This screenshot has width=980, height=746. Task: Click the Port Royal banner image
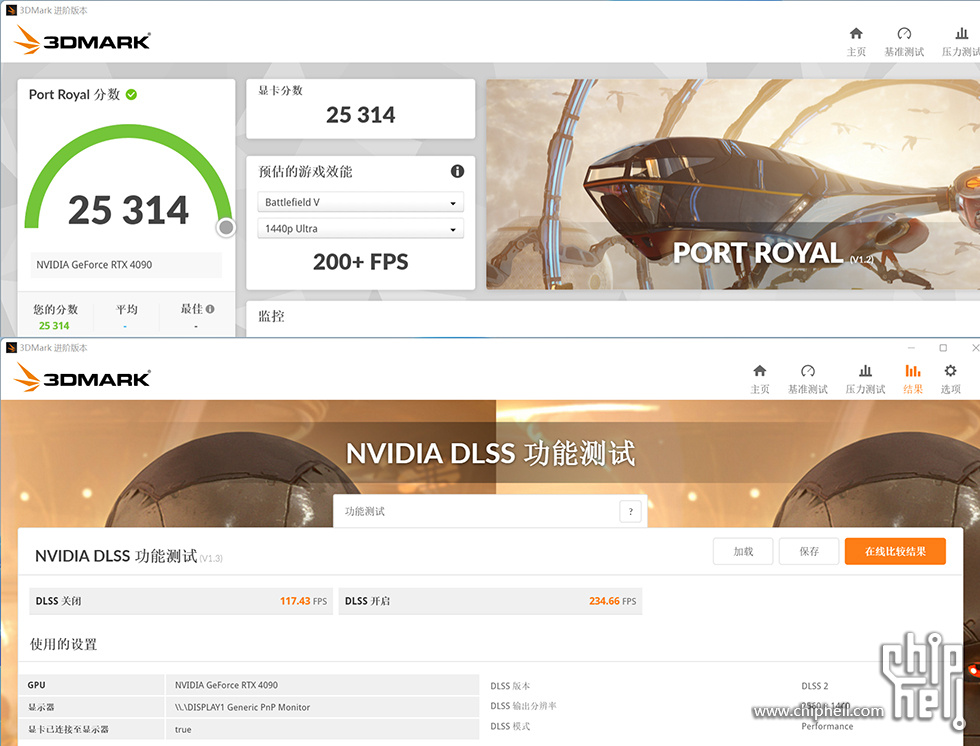click(732, 184)
